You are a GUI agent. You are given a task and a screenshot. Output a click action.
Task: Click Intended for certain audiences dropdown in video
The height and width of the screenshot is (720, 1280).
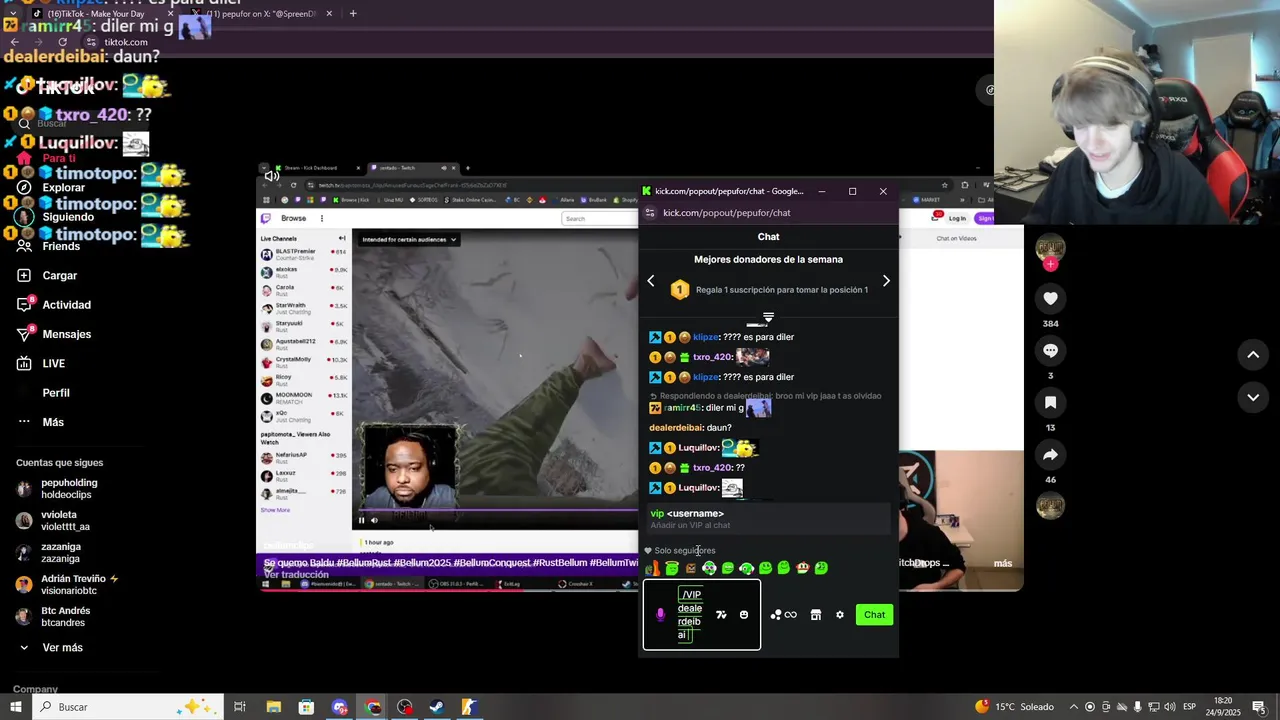pos(409,240)
